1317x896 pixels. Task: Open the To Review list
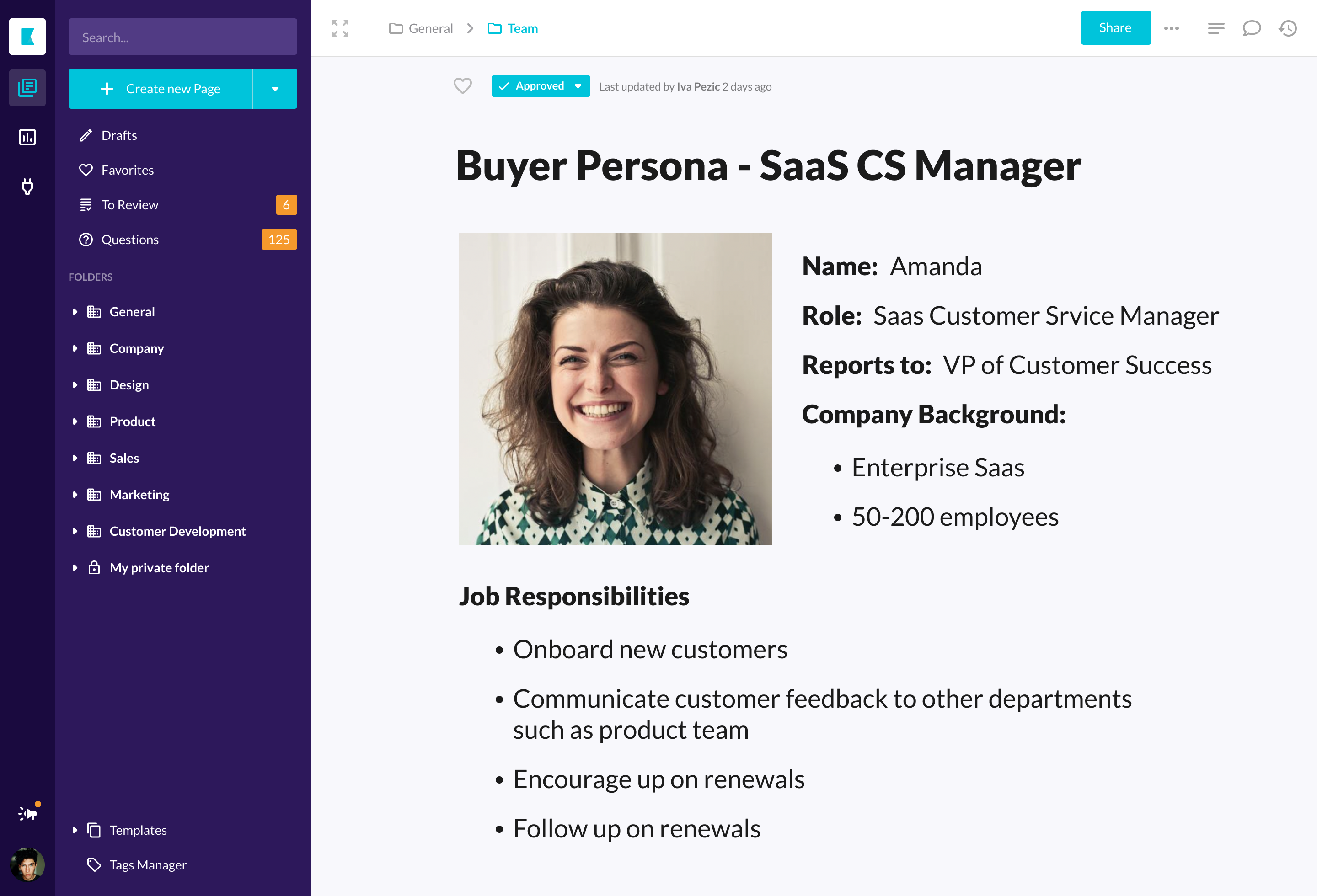click(130, 205)
